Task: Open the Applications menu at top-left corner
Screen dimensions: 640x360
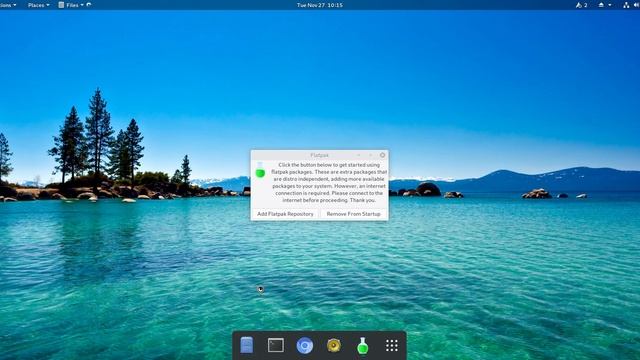Action: pos(7,5)
